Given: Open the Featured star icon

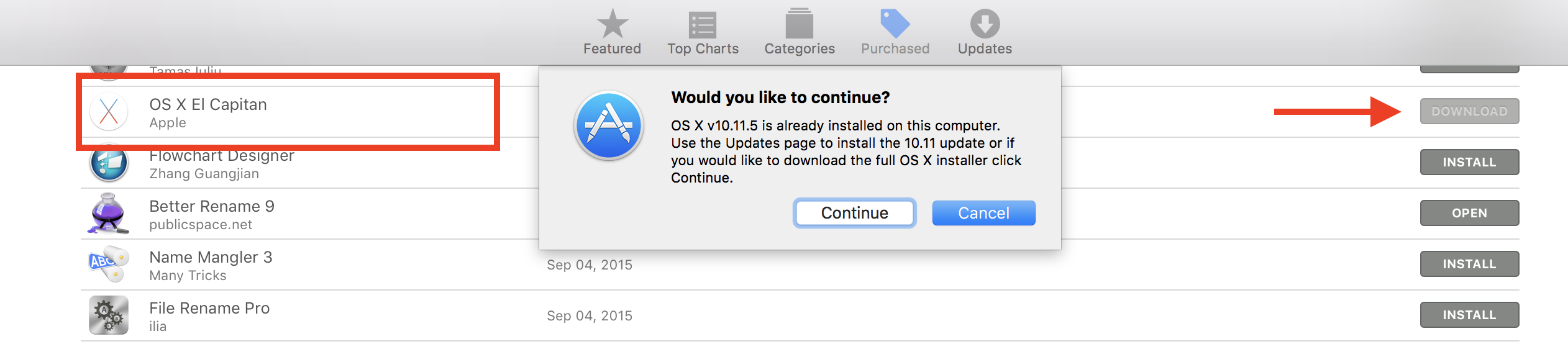Looking at the screenshot, I should 612,24.
